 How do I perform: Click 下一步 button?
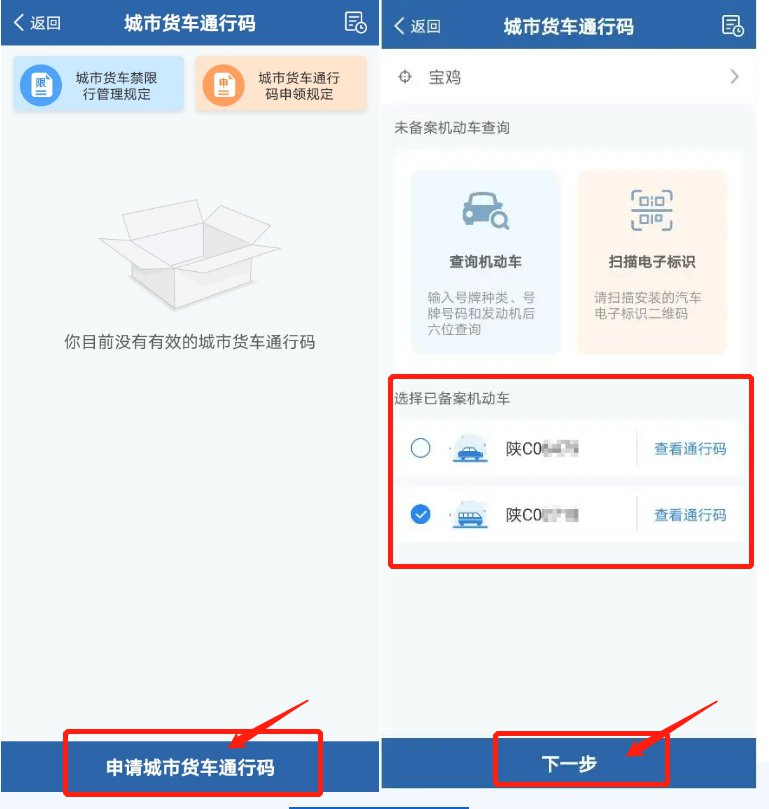point(569,763)
